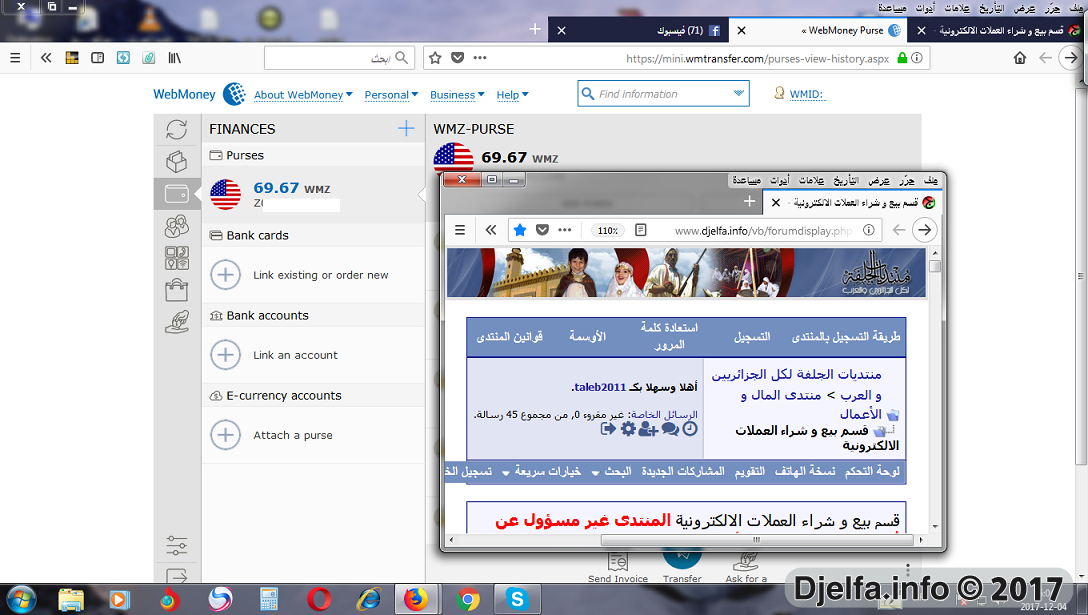Open the WMID link in the WebMoney header
1088x615 pixels.
(806, 94)
